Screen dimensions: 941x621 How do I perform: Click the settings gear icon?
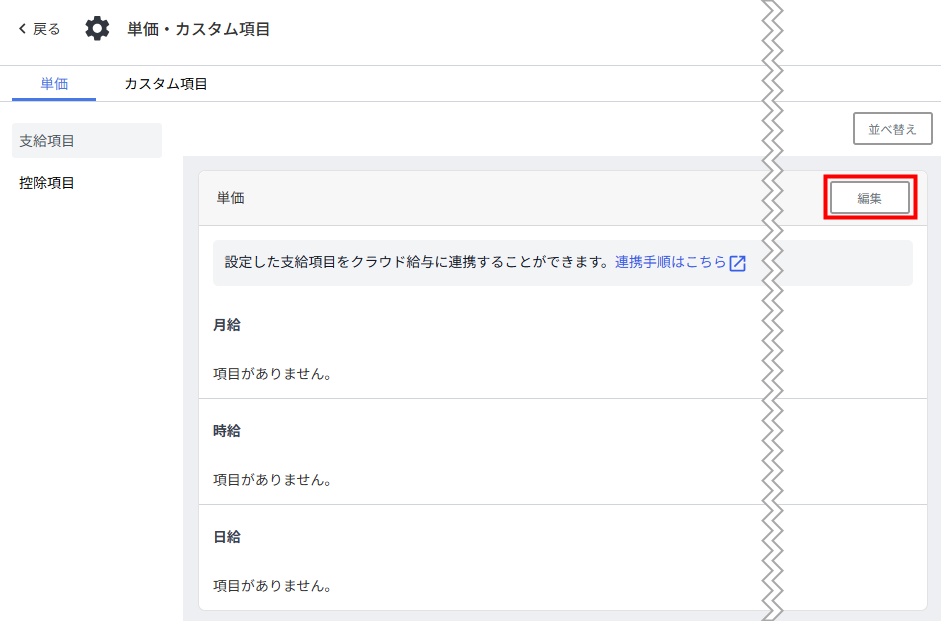[97, 29]
